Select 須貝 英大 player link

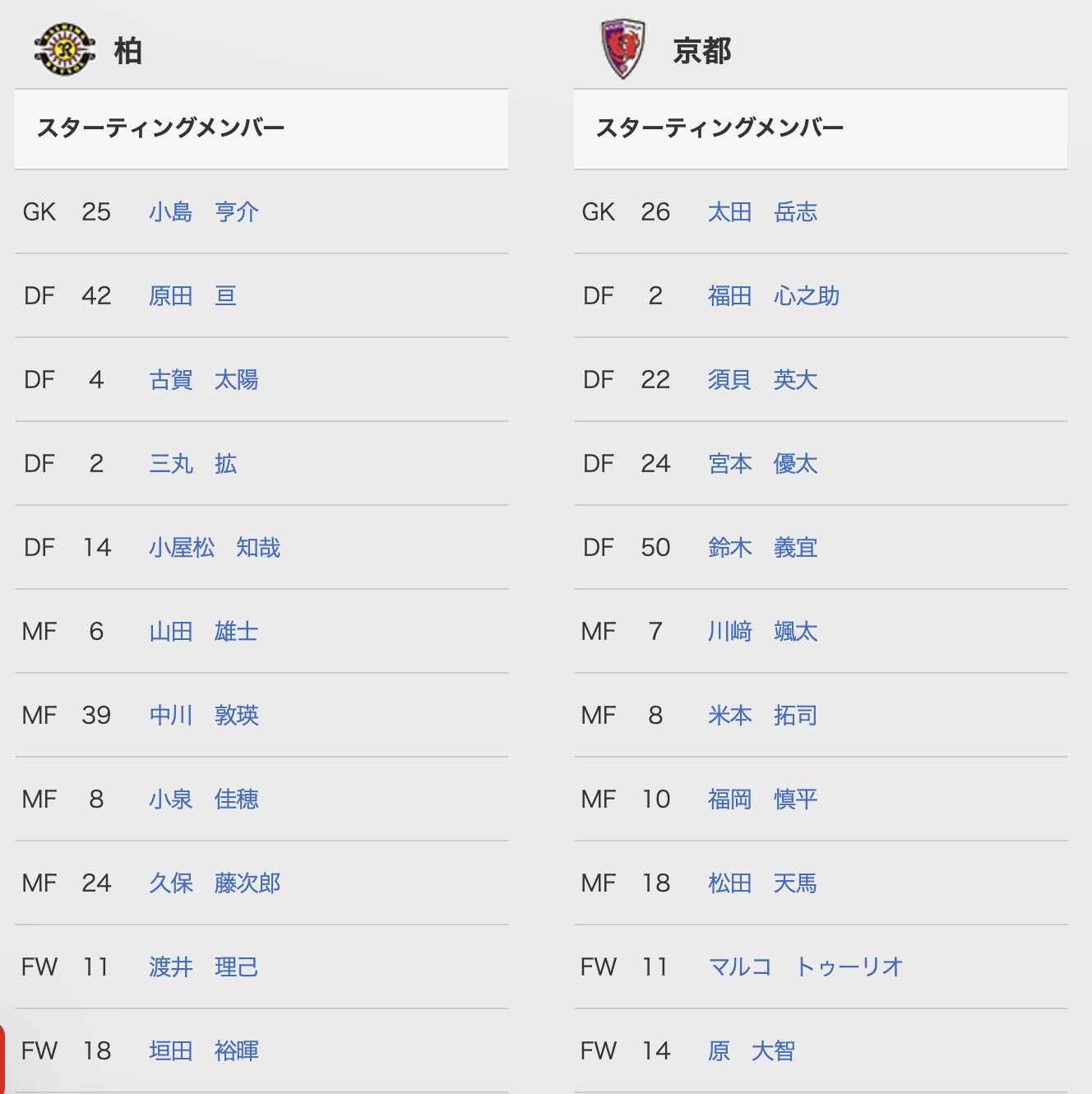click(763, 380)
